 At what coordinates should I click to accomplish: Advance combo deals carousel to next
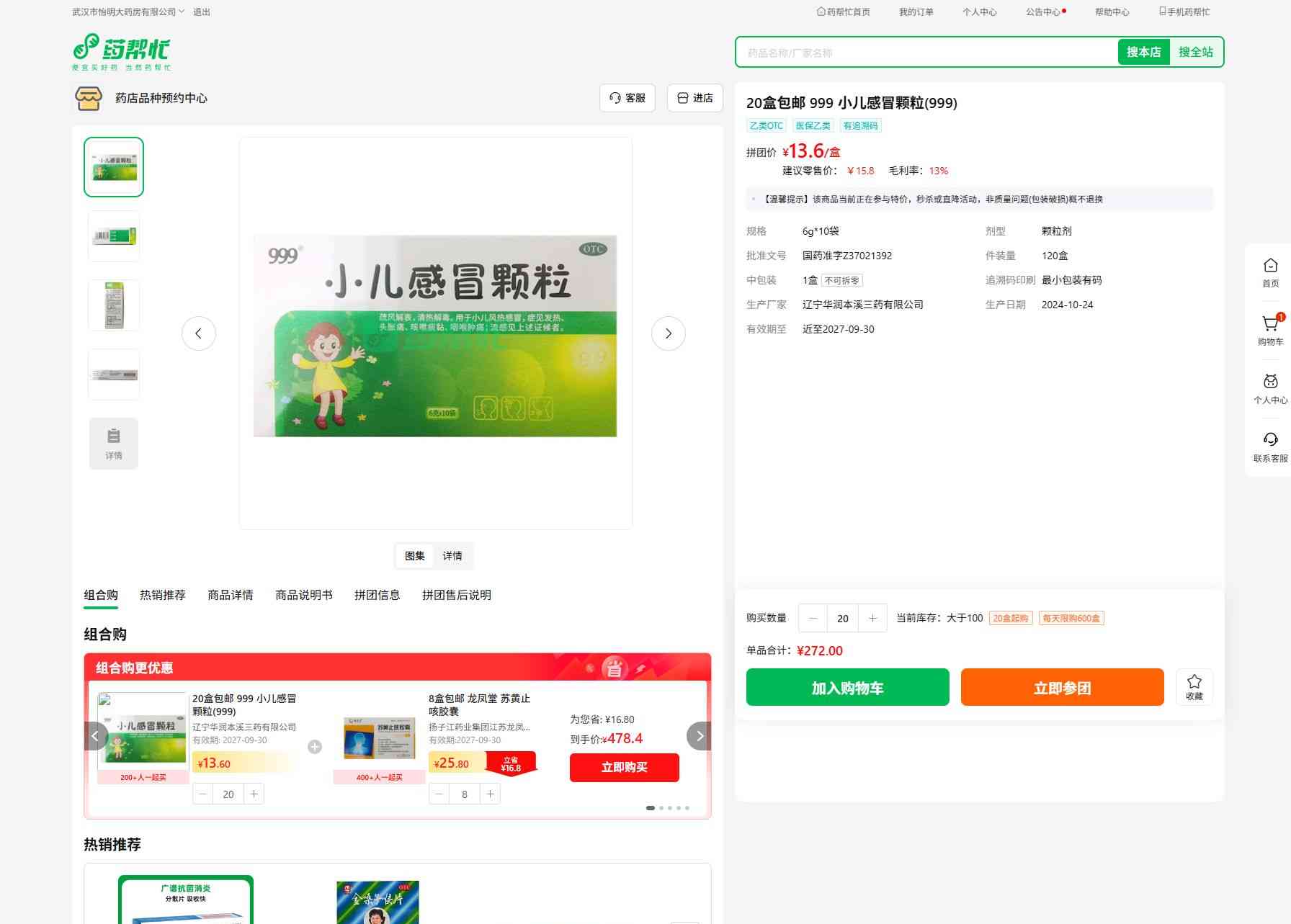[699, 736]
